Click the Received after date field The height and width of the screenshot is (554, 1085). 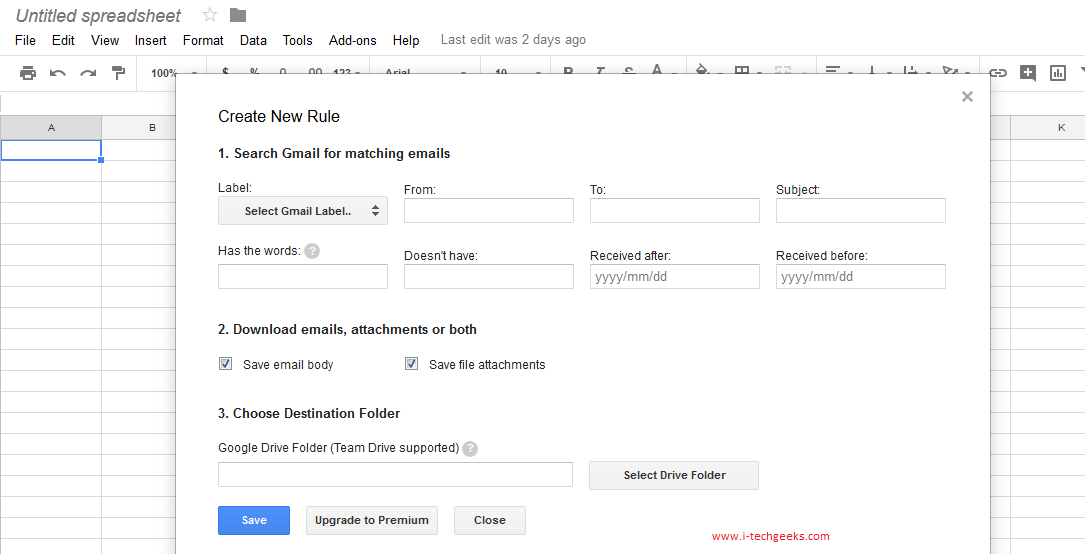[x=674, y=277]
